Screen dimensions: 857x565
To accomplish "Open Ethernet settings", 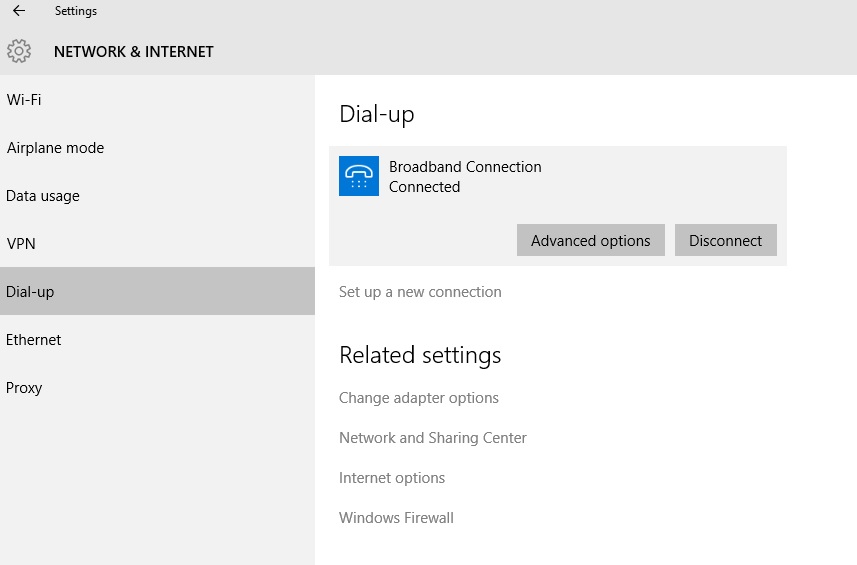I will coord(157,339).
